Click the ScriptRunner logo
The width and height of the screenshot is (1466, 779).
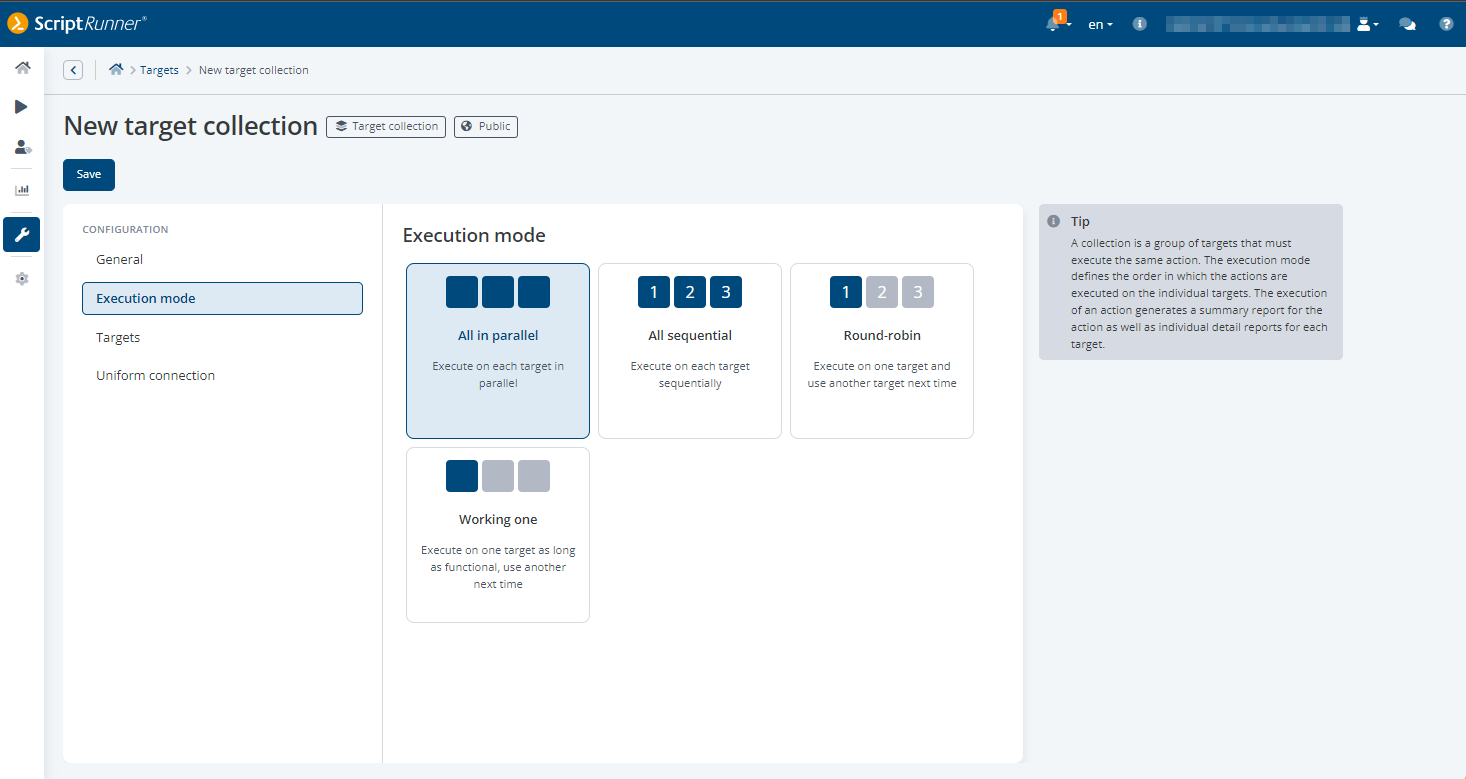[77, 23]
